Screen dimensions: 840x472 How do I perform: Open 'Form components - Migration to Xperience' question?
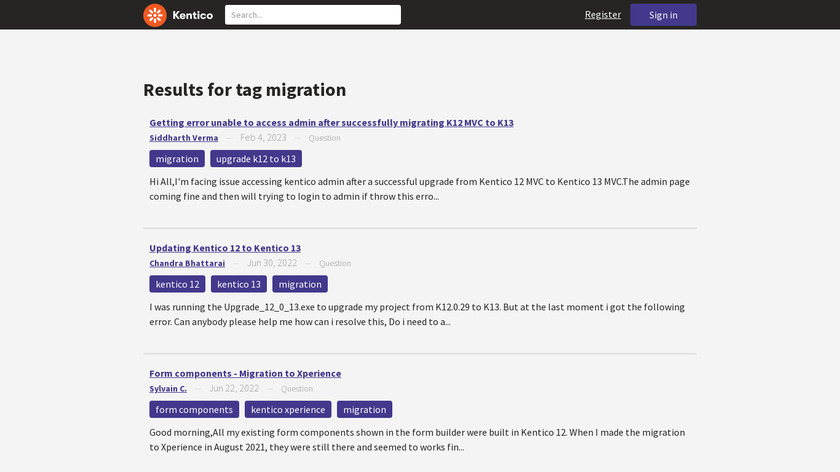click(245, 373)
